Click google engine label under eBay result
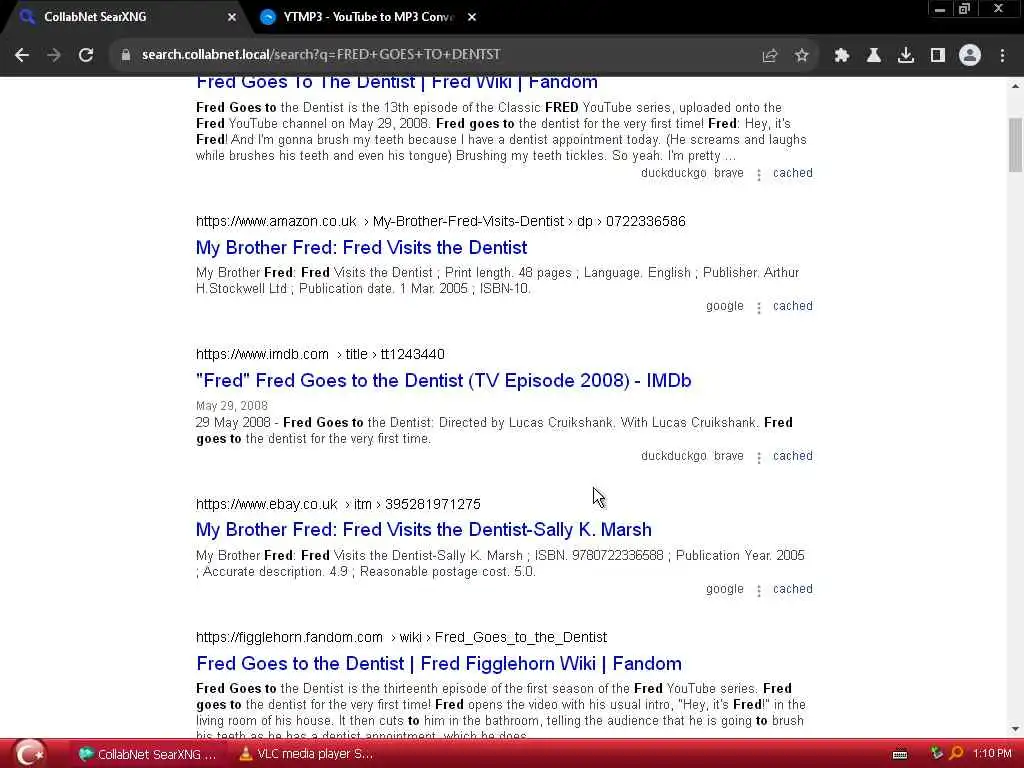1024x768 pixels. (x=725, y=588)
